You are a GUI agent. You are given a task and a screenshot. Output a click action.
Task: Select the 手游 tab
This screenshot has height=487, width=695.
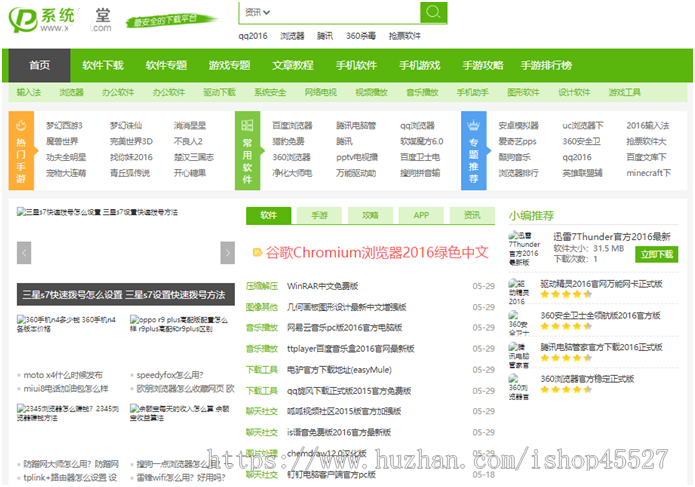pos(320,215)
